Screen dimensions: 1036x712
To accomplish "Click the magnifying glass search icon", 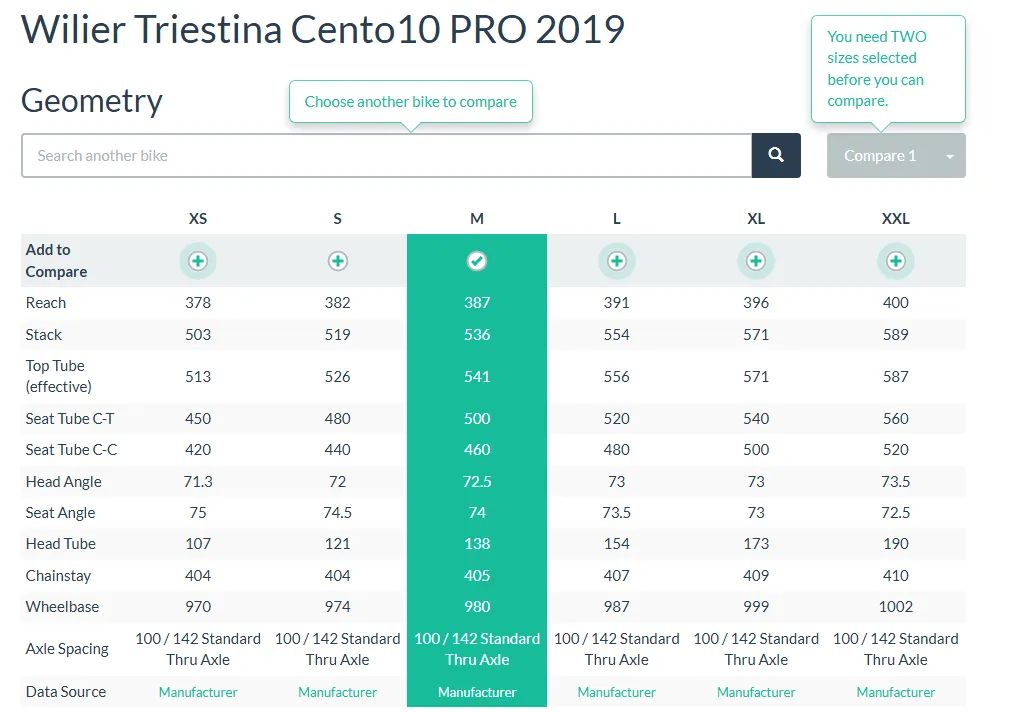I will pos(776,155).
